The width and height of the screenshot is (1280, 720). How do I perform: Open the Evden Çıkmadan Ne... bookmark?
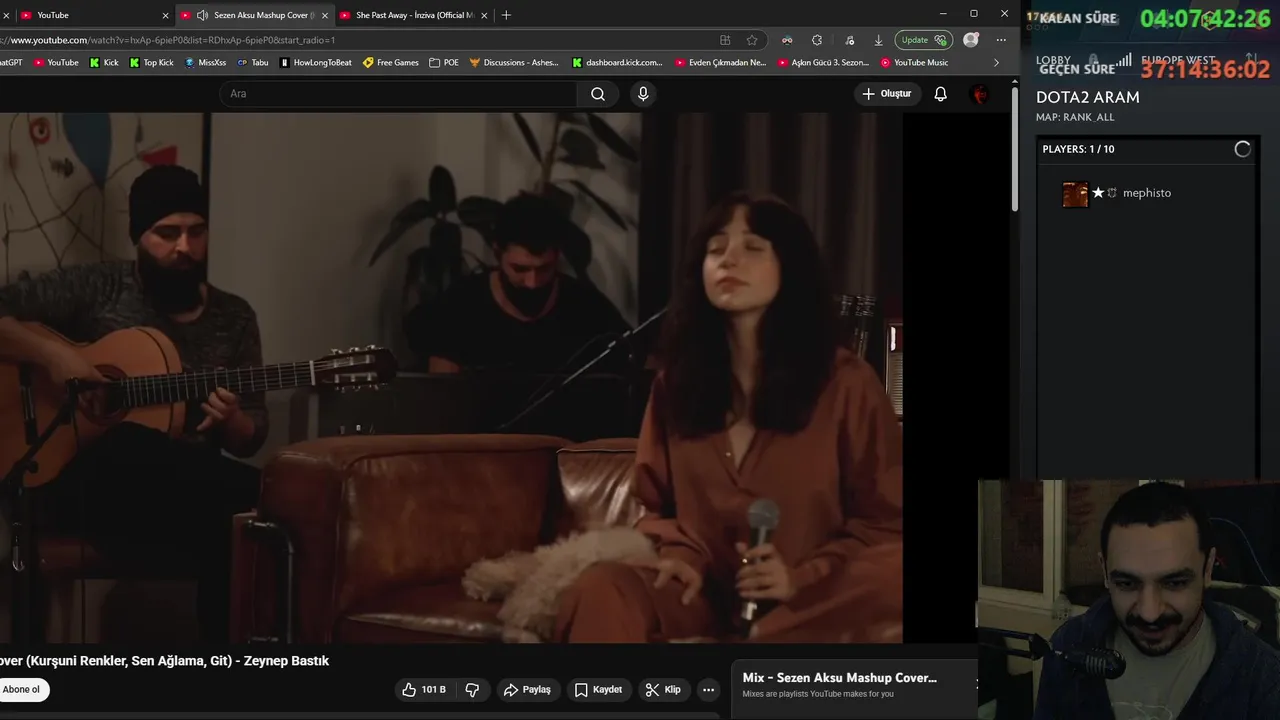click(x=720, y=62)
